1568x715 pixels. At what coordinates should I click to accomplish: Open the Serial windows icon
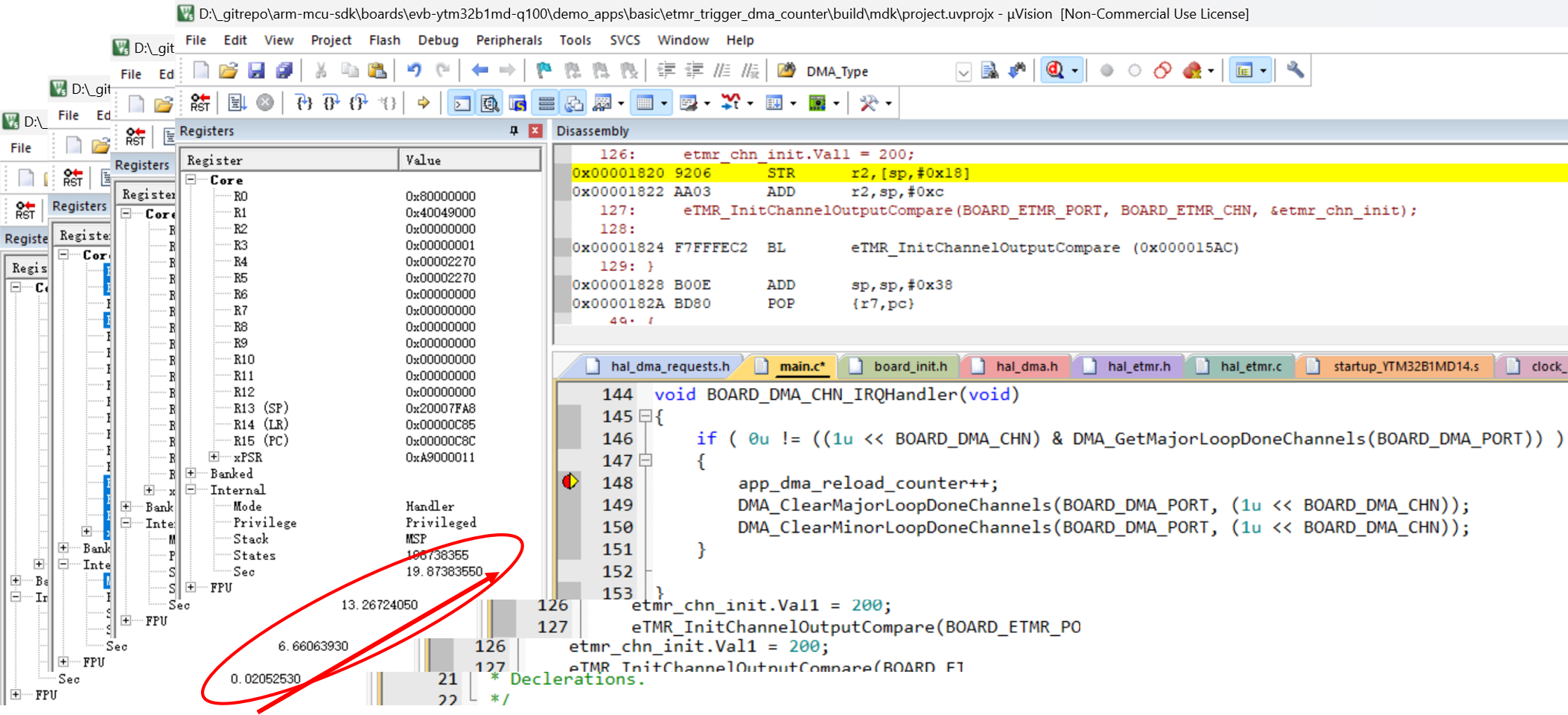[x=689, y=103]
